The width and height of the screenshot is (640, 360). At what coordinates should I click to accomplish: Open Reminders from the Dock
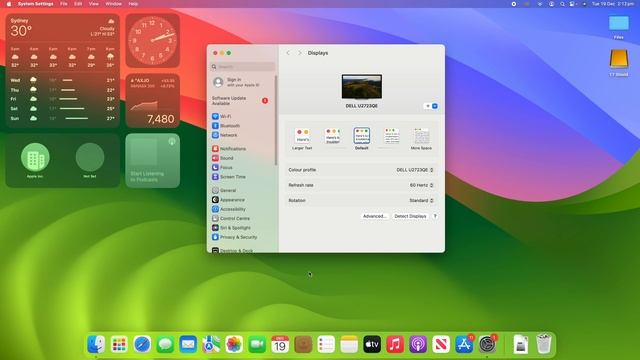pyautogui.click(x=326, y=344)
